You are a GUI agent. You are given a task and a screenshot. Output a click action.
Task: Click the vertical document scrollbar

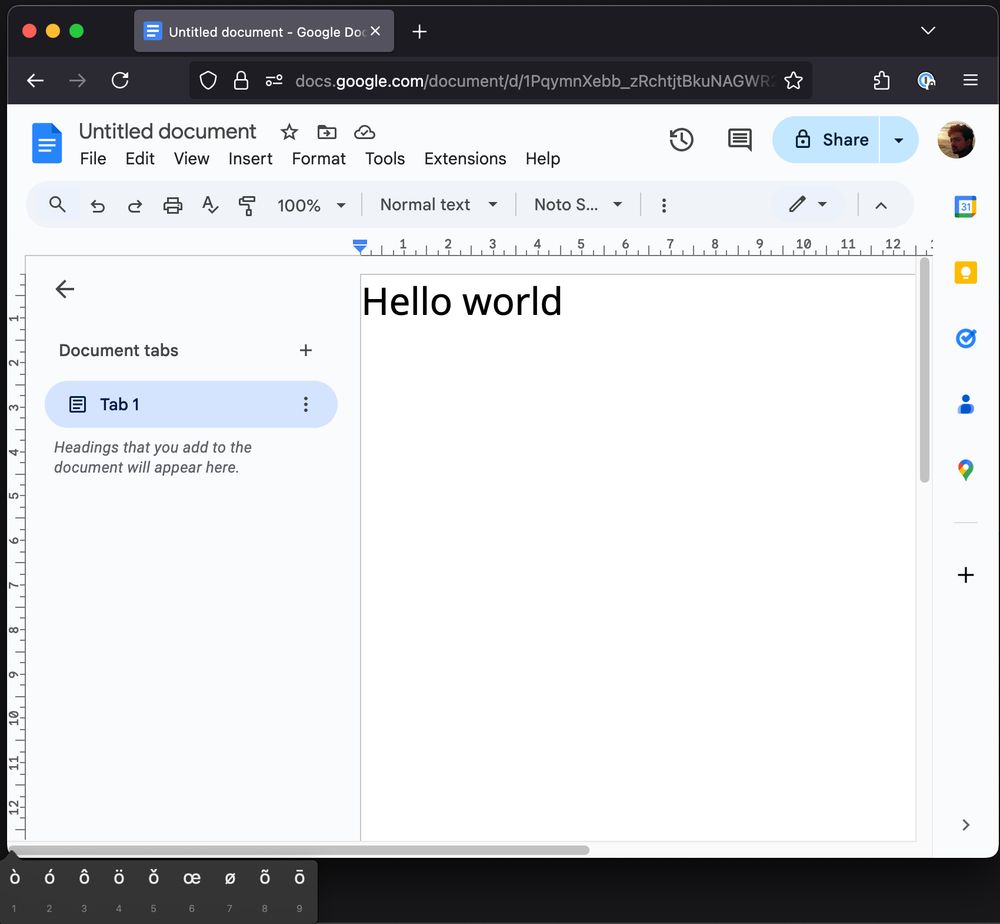[x=924, y=370]
